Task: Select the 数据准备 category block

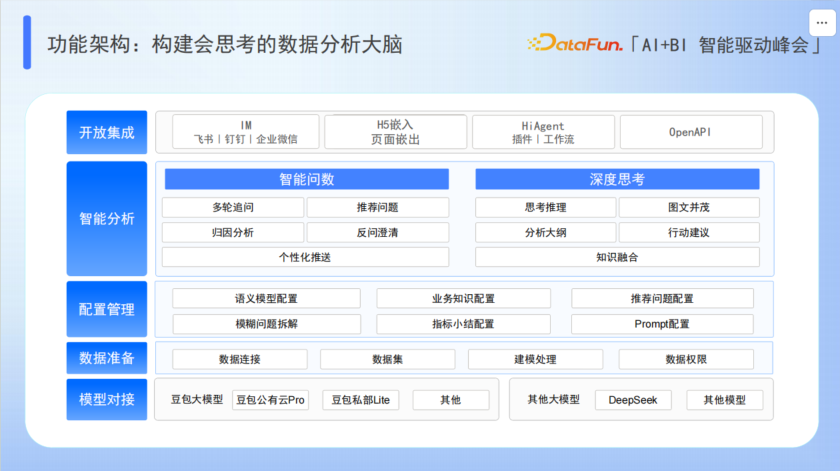Action: pyautogui.click(x=107, y=358)
